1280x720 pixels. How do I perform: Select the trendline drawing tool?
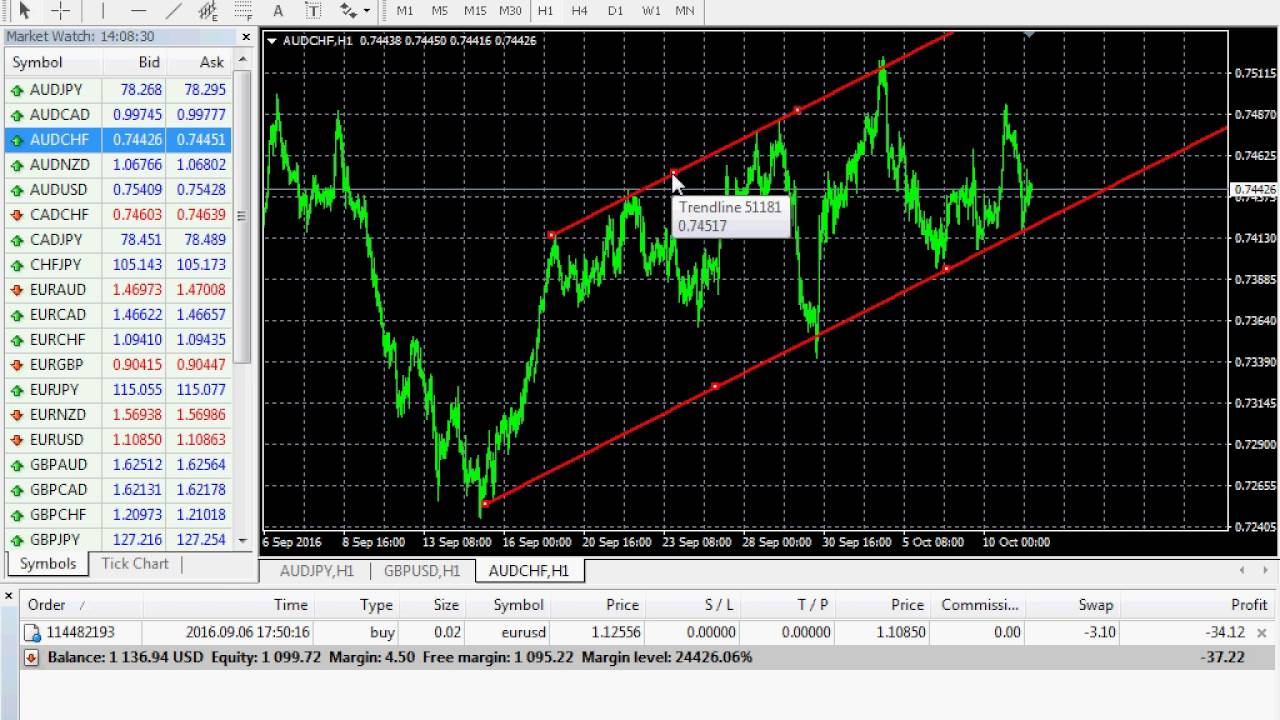click(173, 10)
